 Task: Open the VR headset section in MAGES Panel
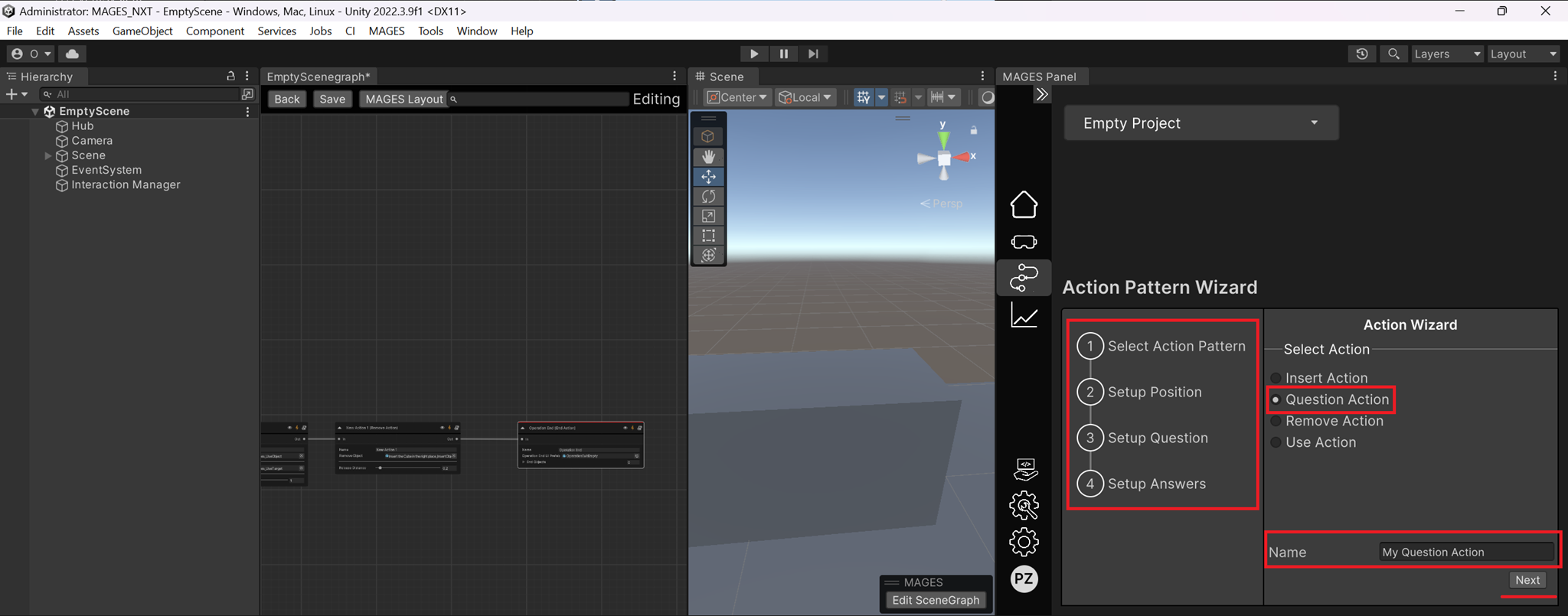point(1024,242)
